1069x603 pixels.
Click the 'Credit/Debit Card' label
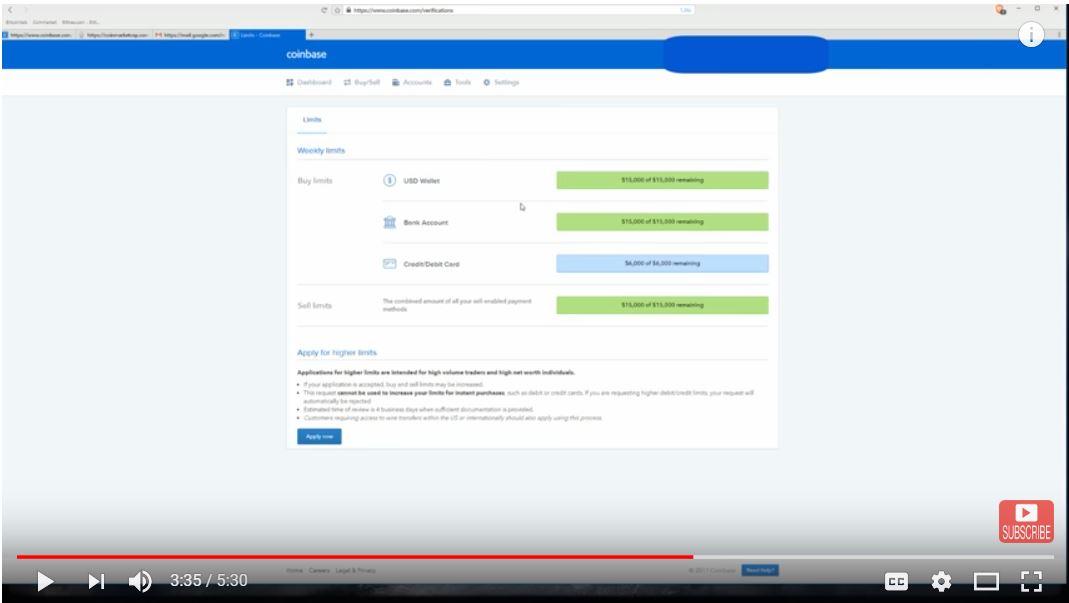pos(431,264)
